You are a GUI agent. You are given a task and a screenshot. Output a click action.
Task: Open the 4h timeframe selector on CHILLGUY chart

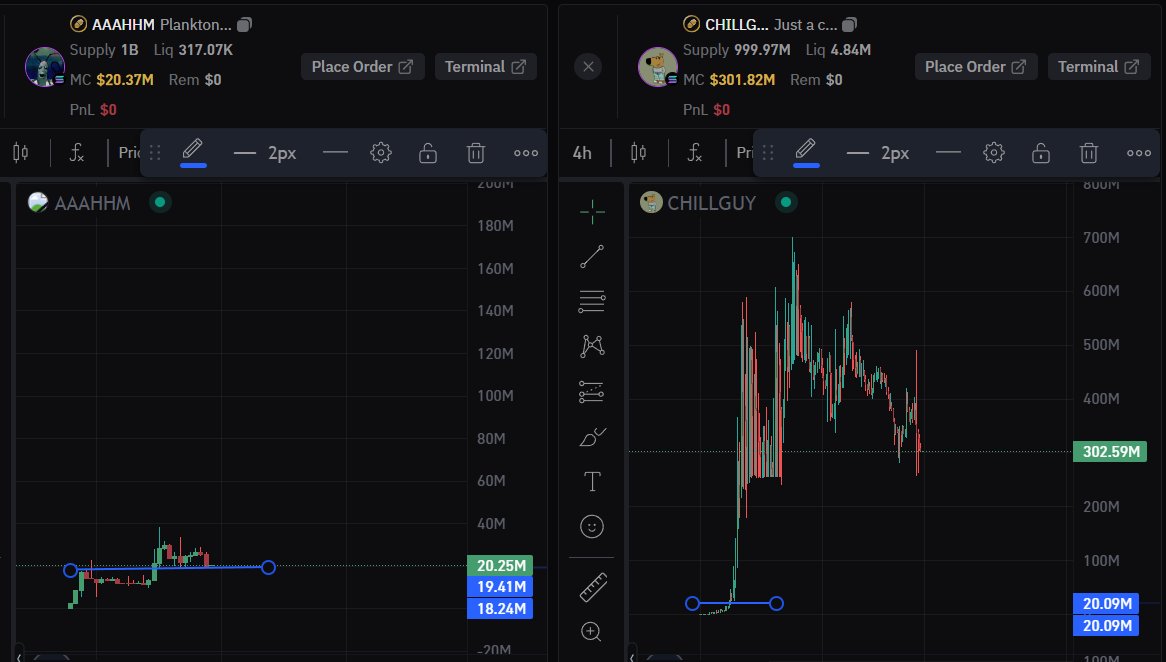click(x=582, y=152)
